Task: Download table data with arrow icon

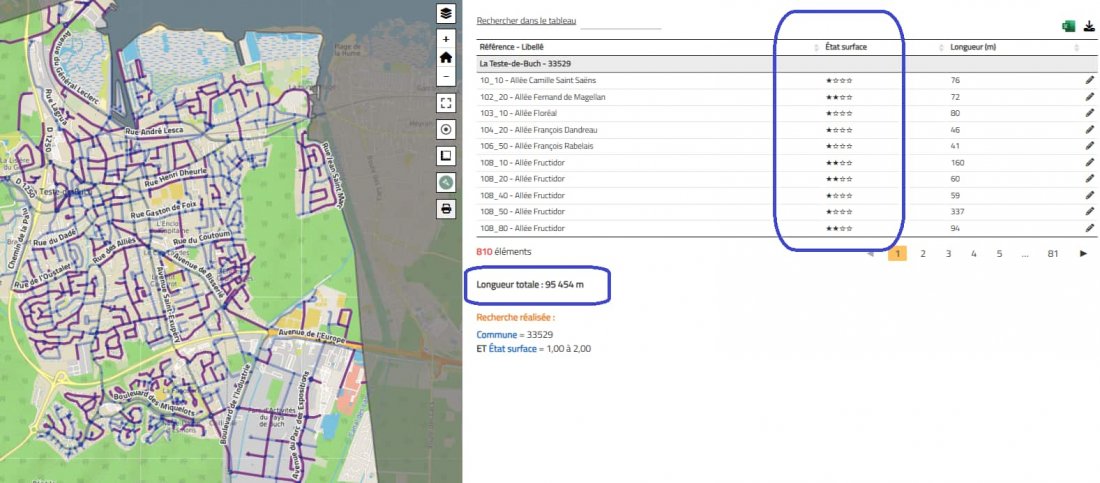Action: click(x=1089, y=27)
